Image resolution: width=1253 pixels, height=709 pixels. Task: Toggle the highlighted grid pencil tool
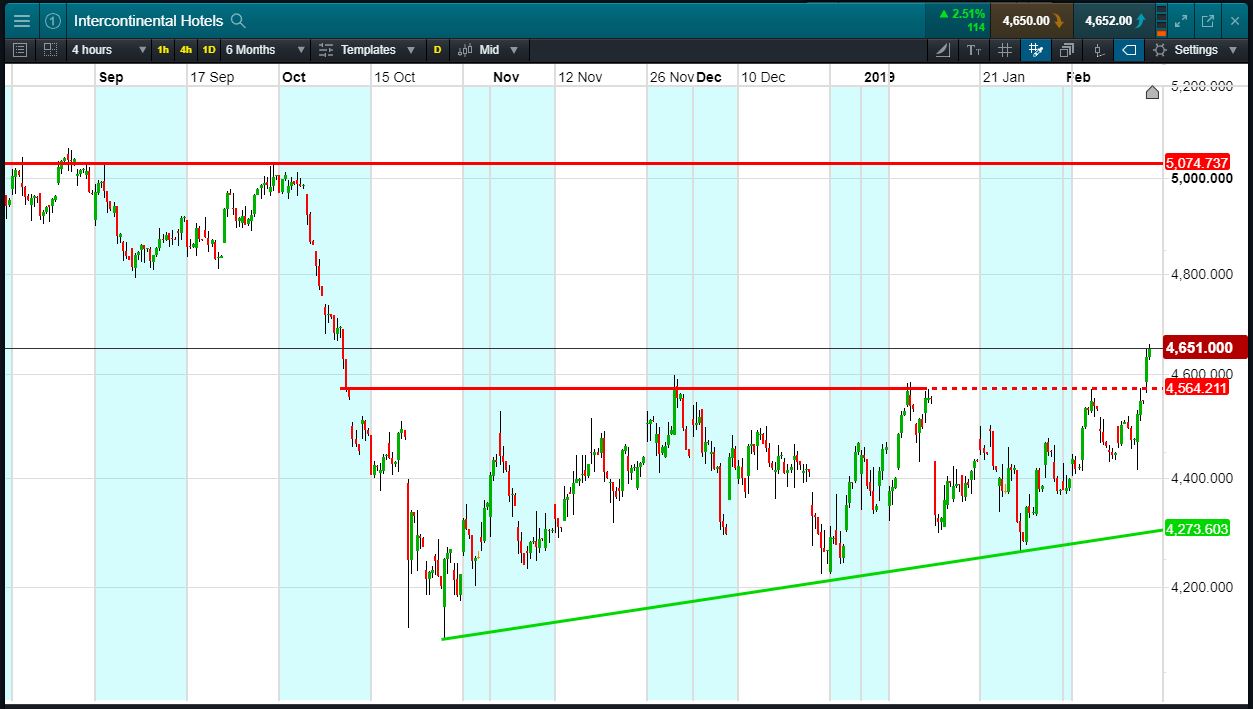point(1035,49)
